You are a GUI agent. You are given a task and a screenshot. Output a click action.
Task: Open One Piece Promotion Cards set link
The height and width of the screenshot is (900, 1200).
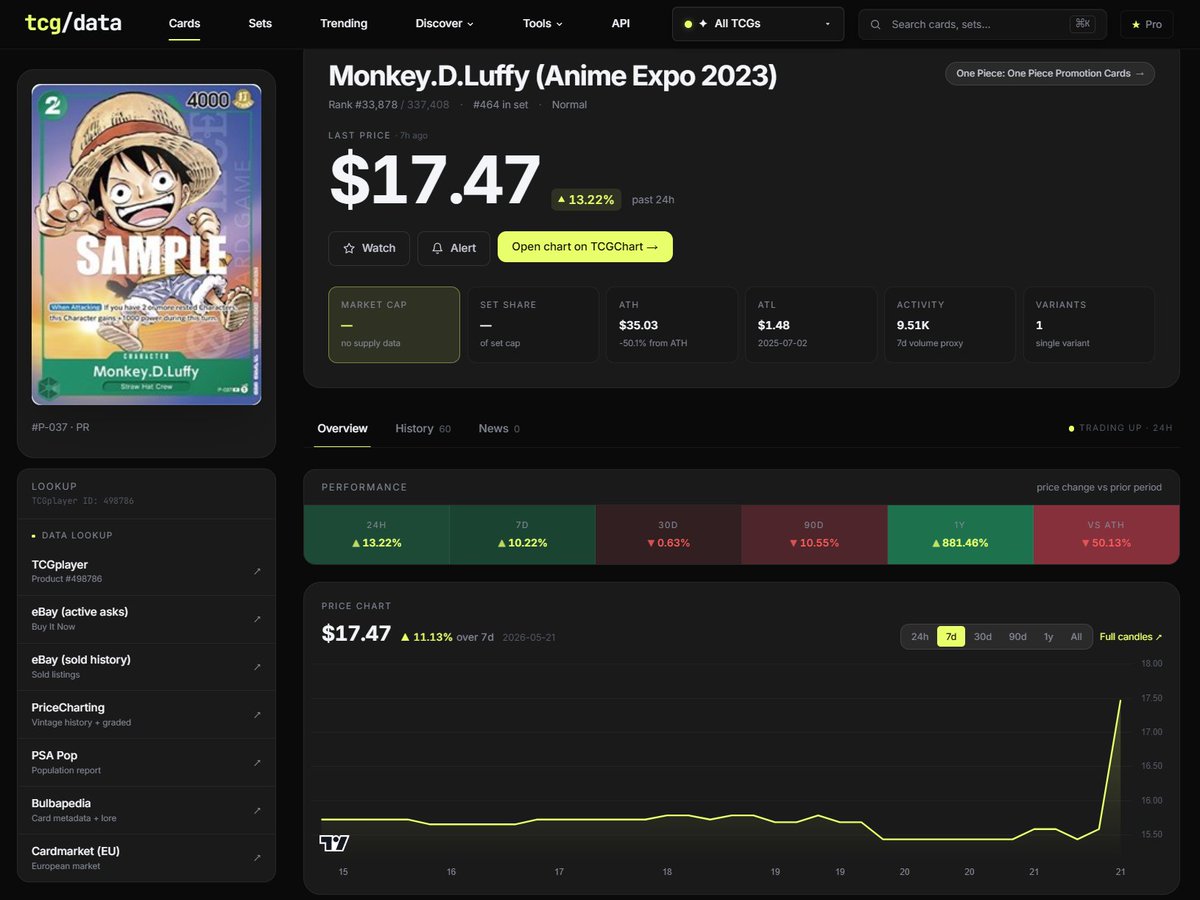(x=1049, y=73)
